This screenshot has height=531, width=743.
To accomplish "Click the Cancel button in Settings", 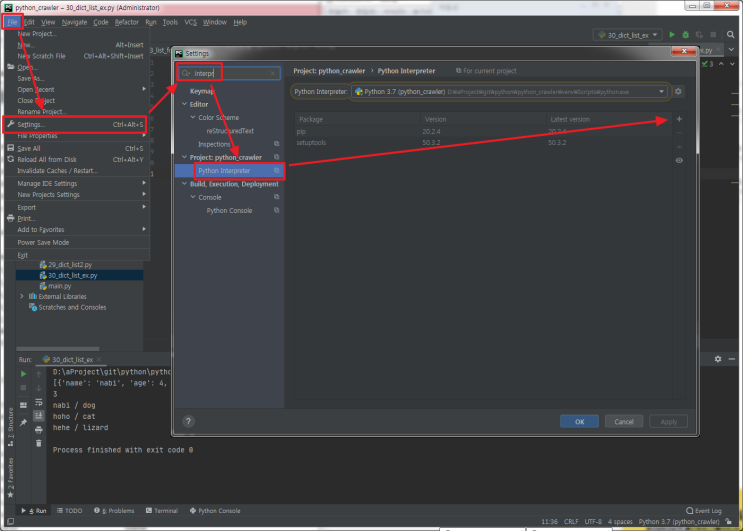I will coord(624,422).
